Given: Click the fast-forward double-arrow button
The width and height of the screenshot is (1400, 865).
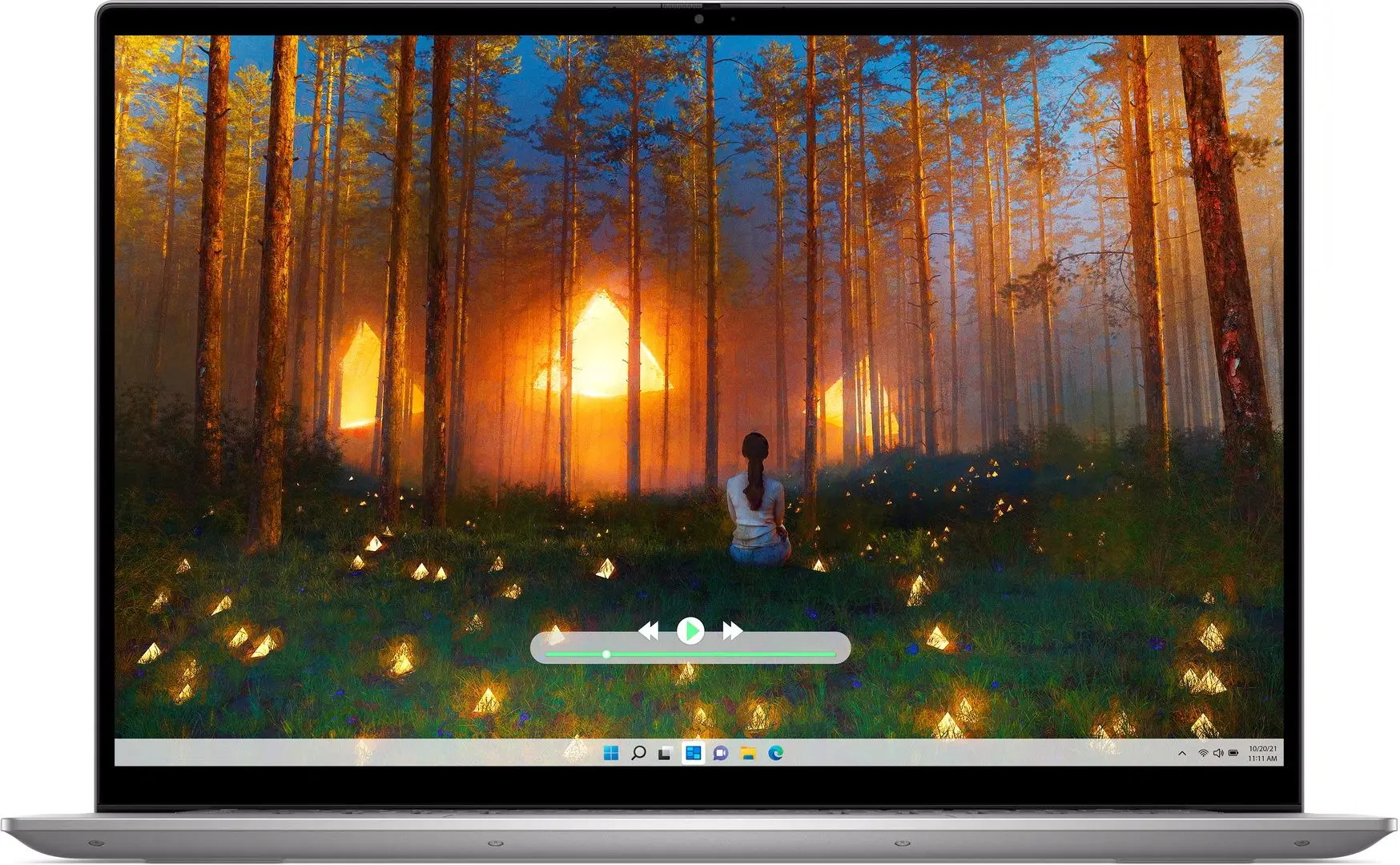Looking at the screenshot, I should tap(732, 631).
